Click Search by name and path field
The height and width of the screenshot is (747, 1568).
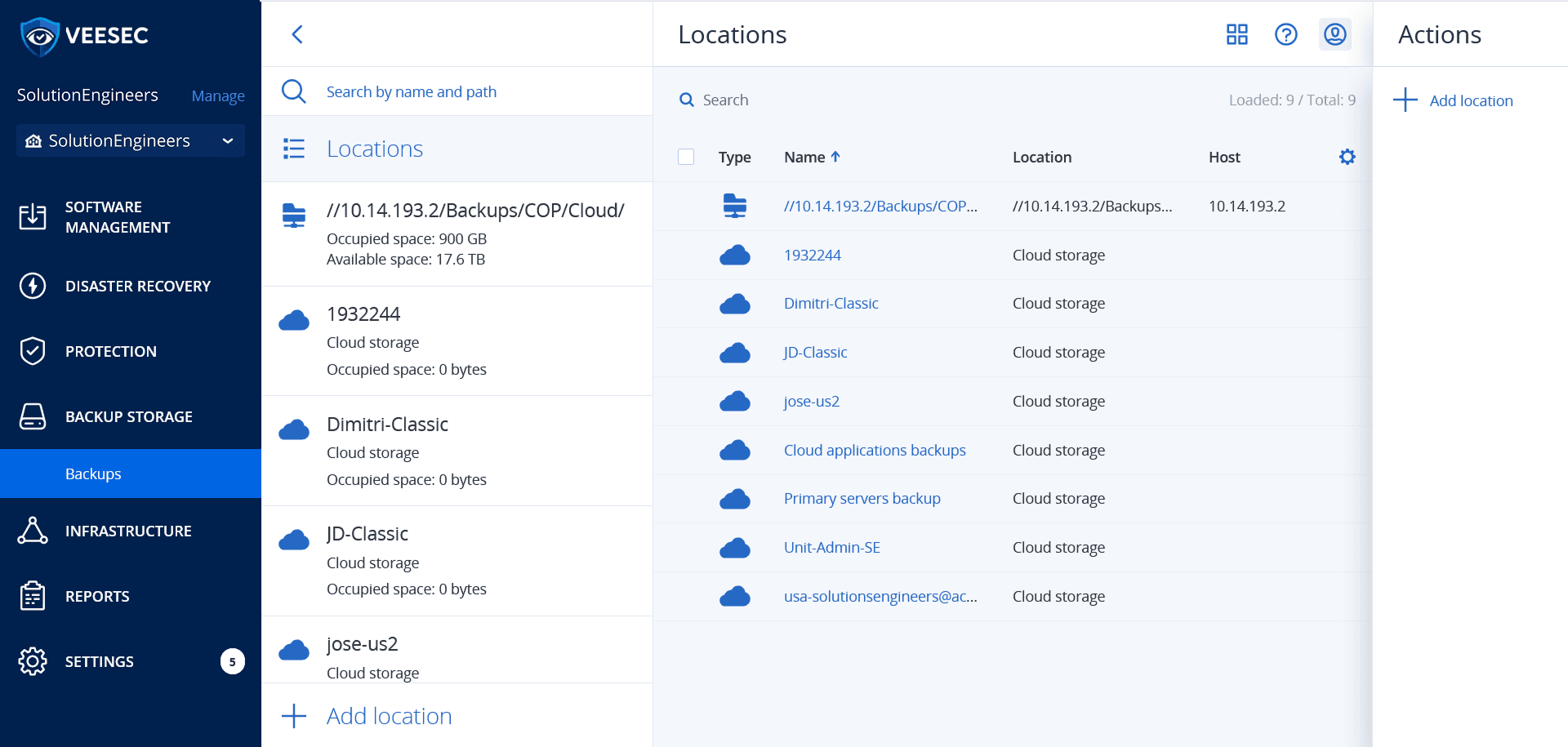coord(412,91)
